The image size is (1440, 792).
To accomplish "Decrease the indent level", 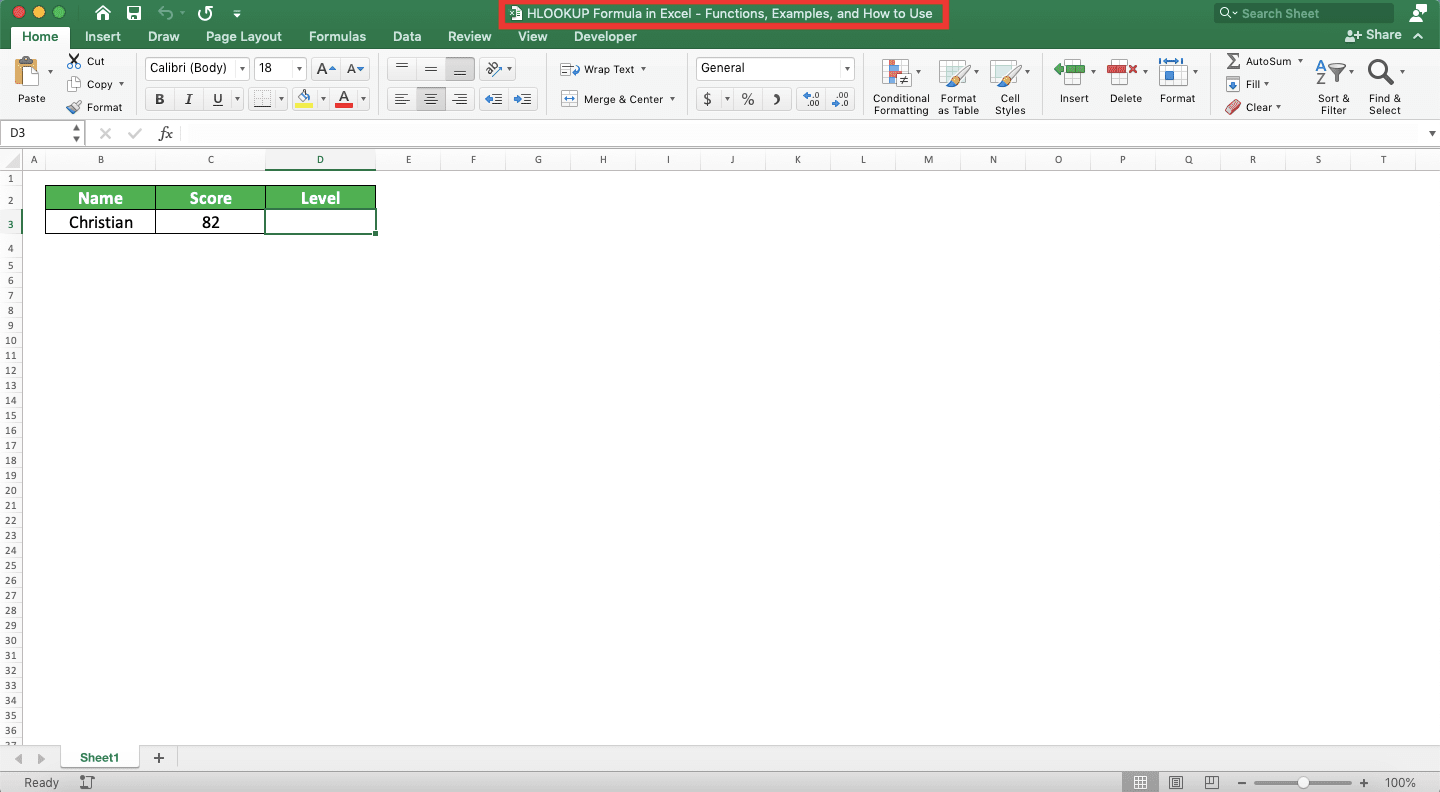I will [493, 99].
